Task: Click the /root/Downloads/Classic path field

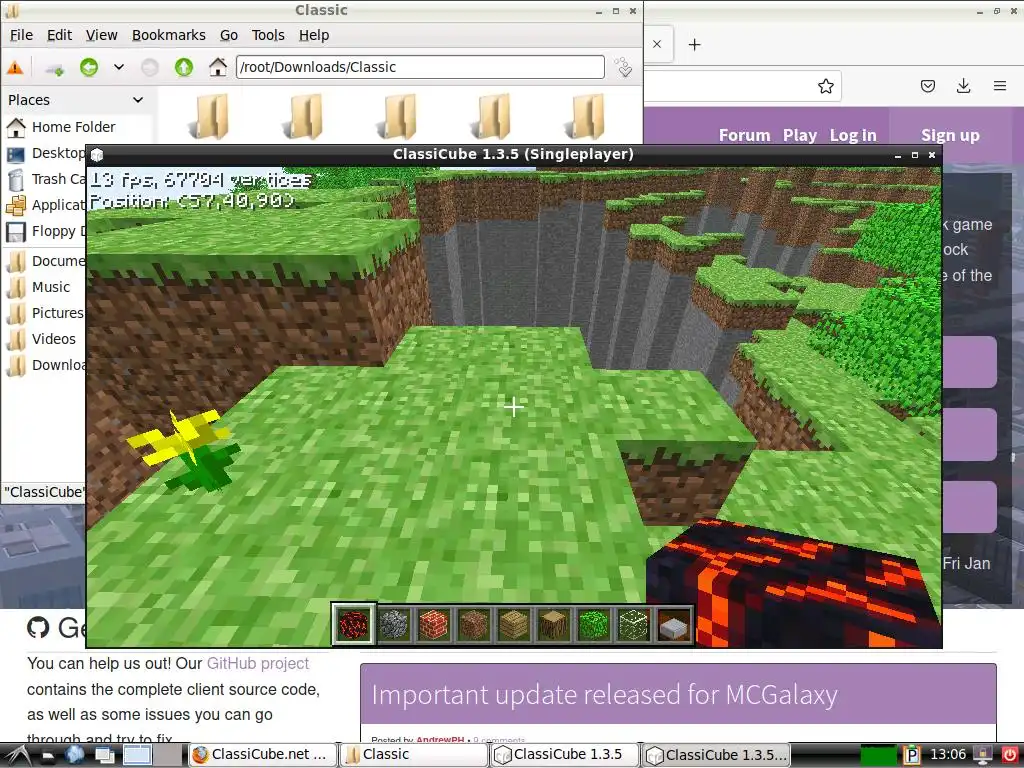Action: 420,67
